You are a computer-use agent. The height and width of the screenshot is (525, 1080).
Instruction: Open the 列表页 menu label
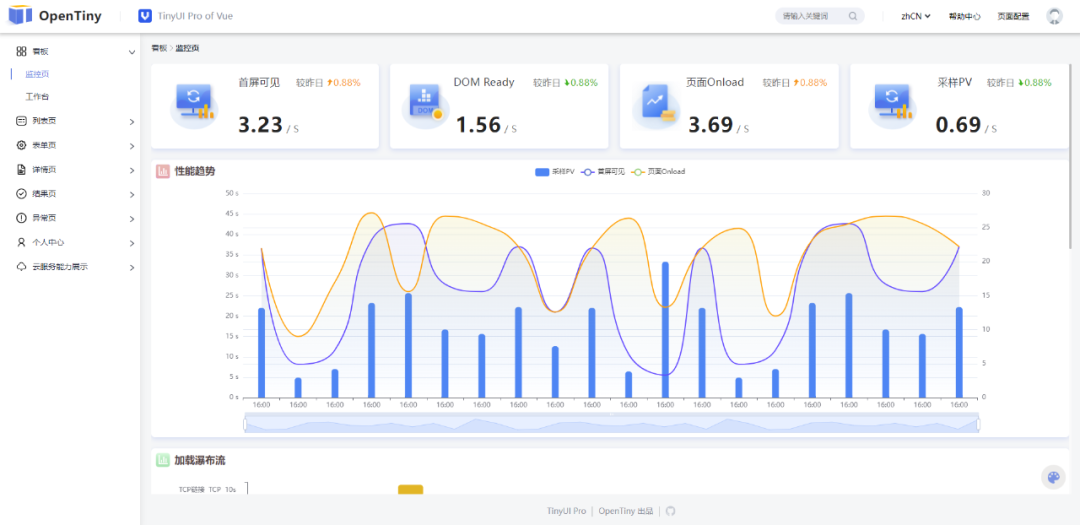pyautogui.click(x=44, y=121)
